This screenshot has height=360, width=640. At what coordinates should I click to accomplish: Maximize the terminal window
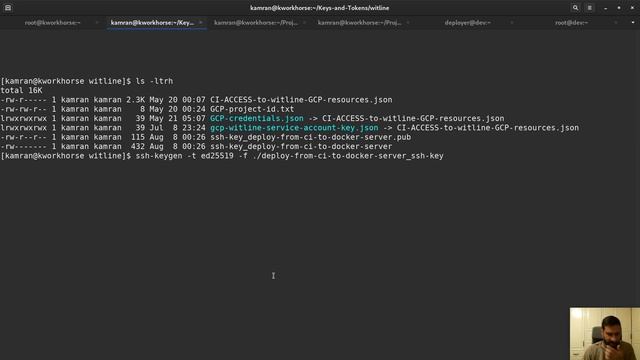coord(619,8)
